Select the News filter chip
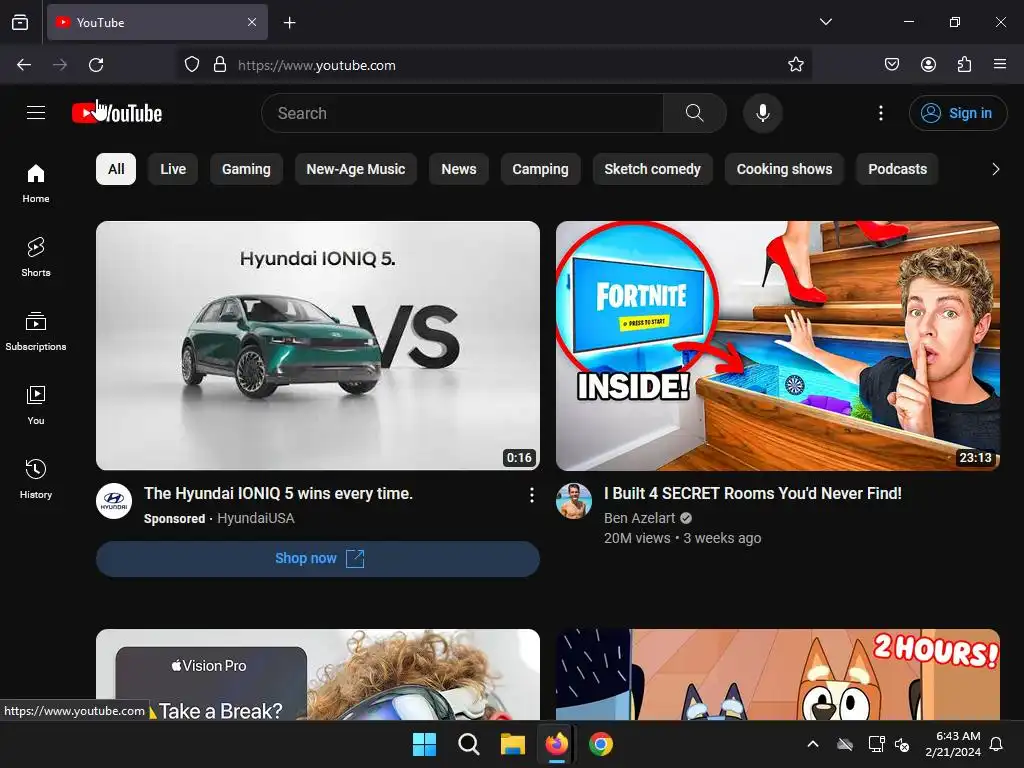 [459, 169]
